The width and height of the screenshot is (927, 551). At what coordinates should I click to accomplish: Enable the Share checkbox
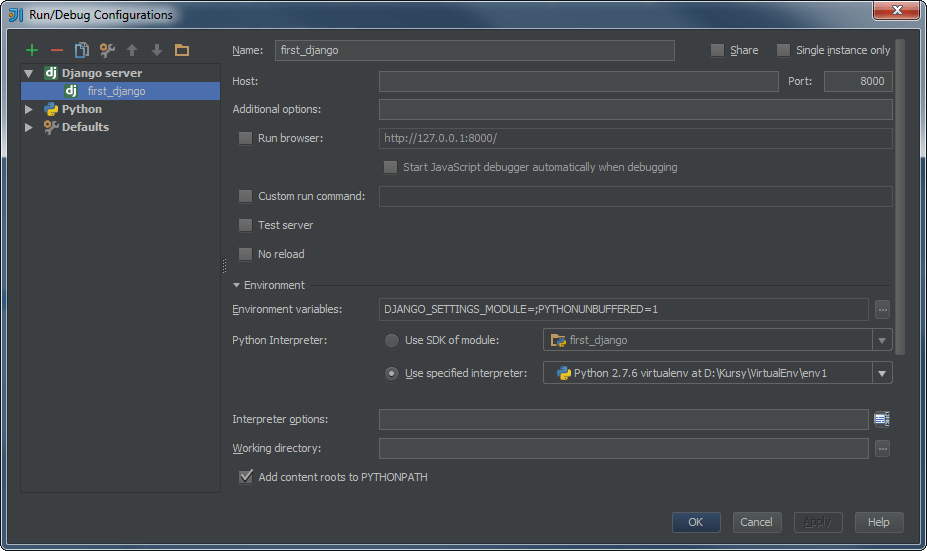coord(717,50)
